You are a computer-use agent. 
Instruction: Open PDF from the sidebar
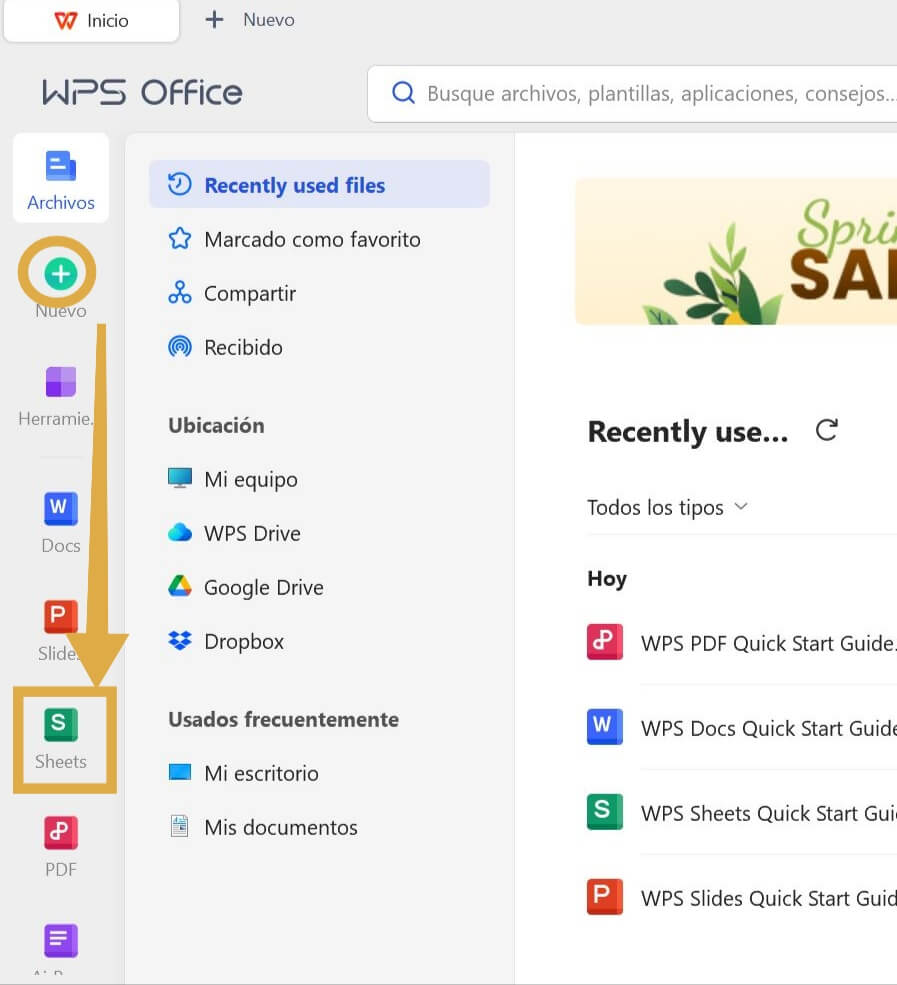click(60, 847)
